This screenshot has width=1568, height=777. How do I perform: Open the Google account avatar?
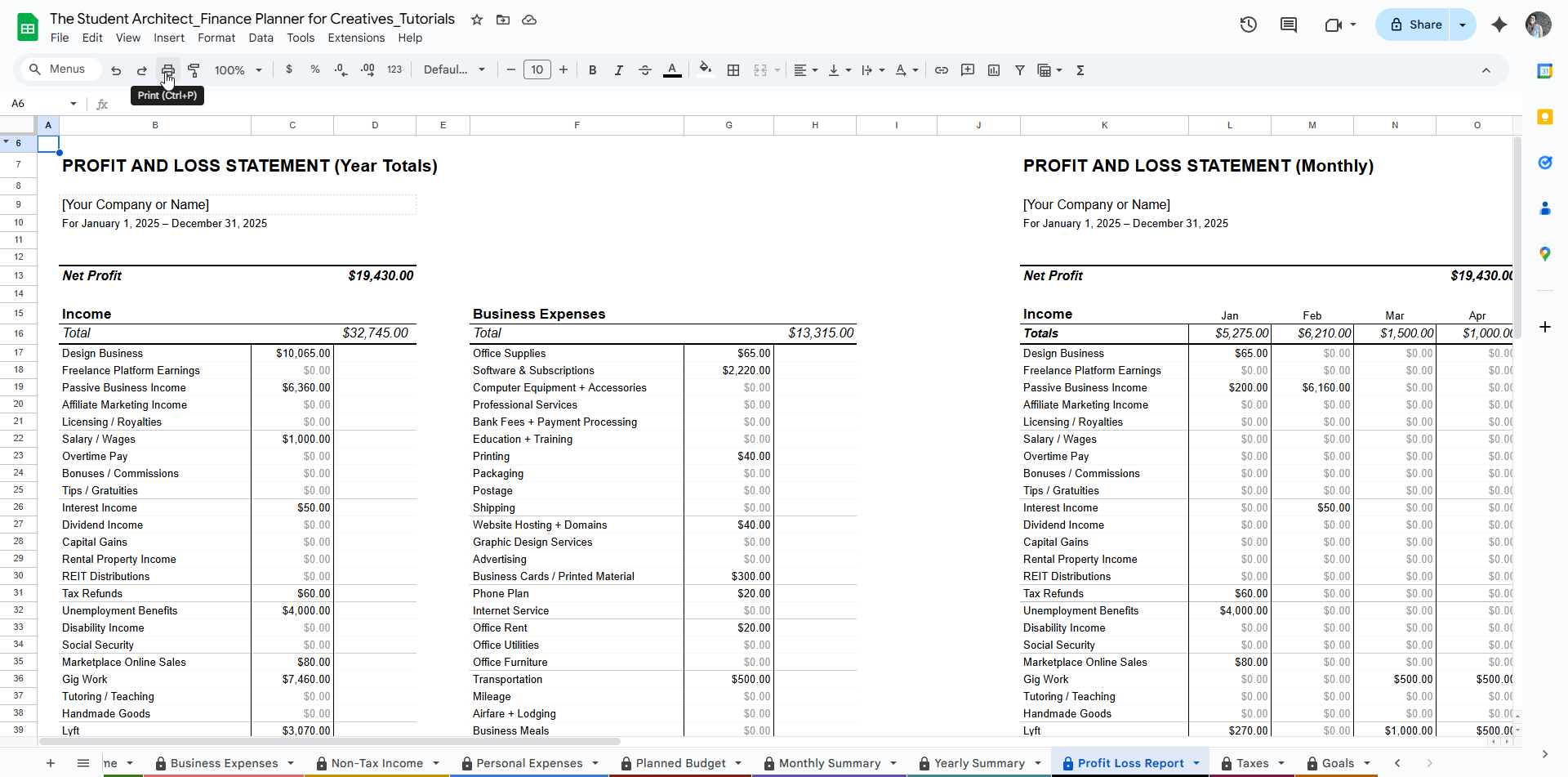[x=1539, y=25]
